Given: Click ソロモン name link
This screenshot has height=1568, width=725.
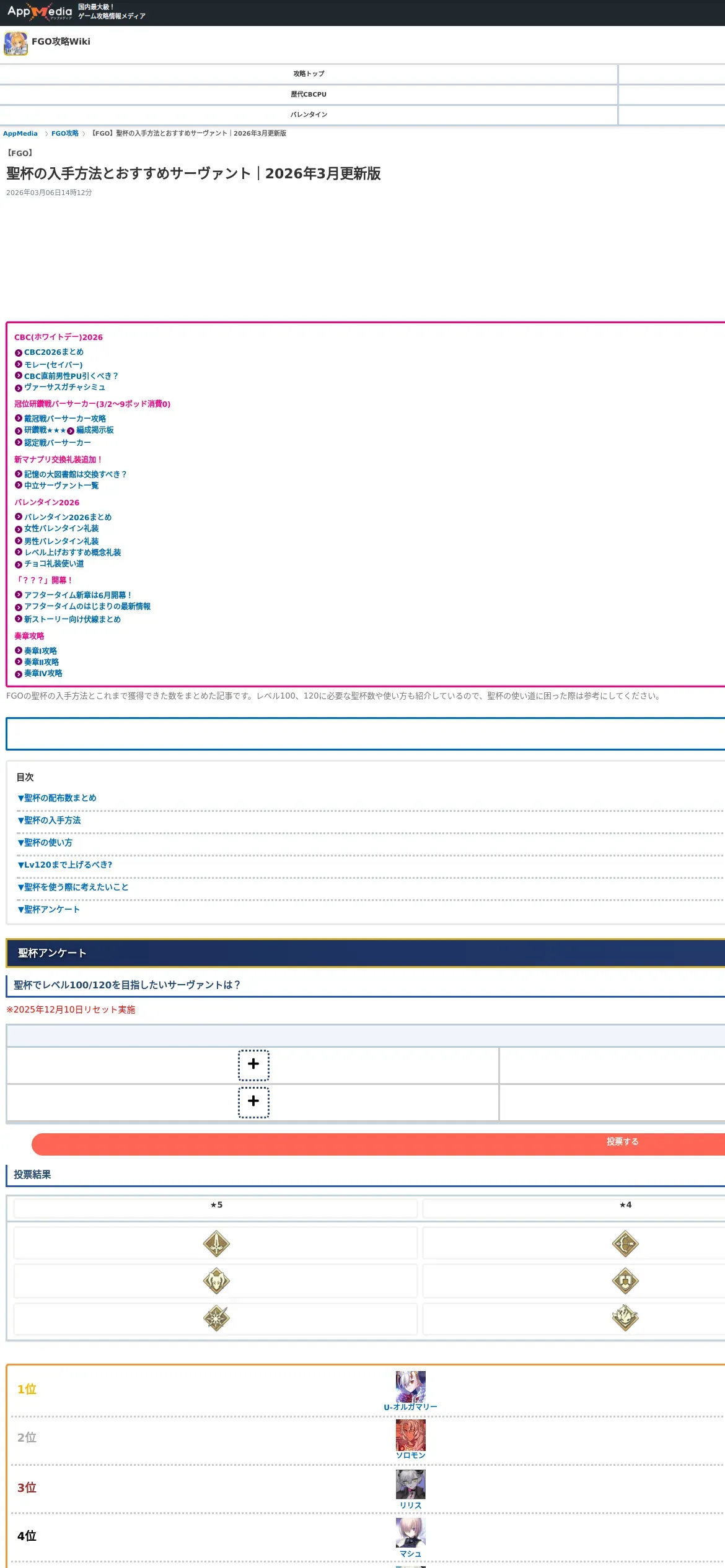Looking at the screenshot, I should point(411,1456).
